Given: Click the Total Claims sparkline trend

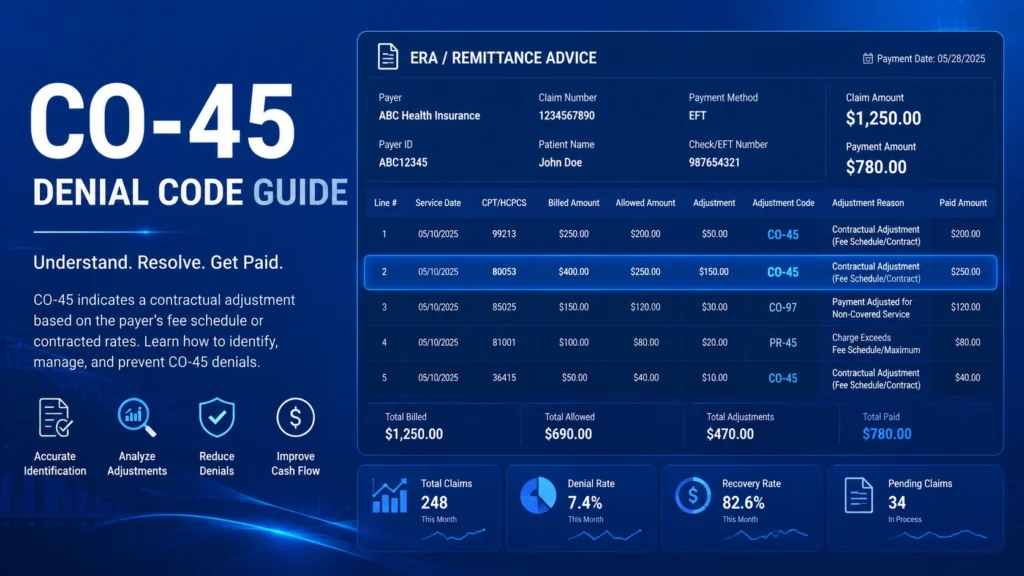Looking at the screenshot, I should pos(453,535).
